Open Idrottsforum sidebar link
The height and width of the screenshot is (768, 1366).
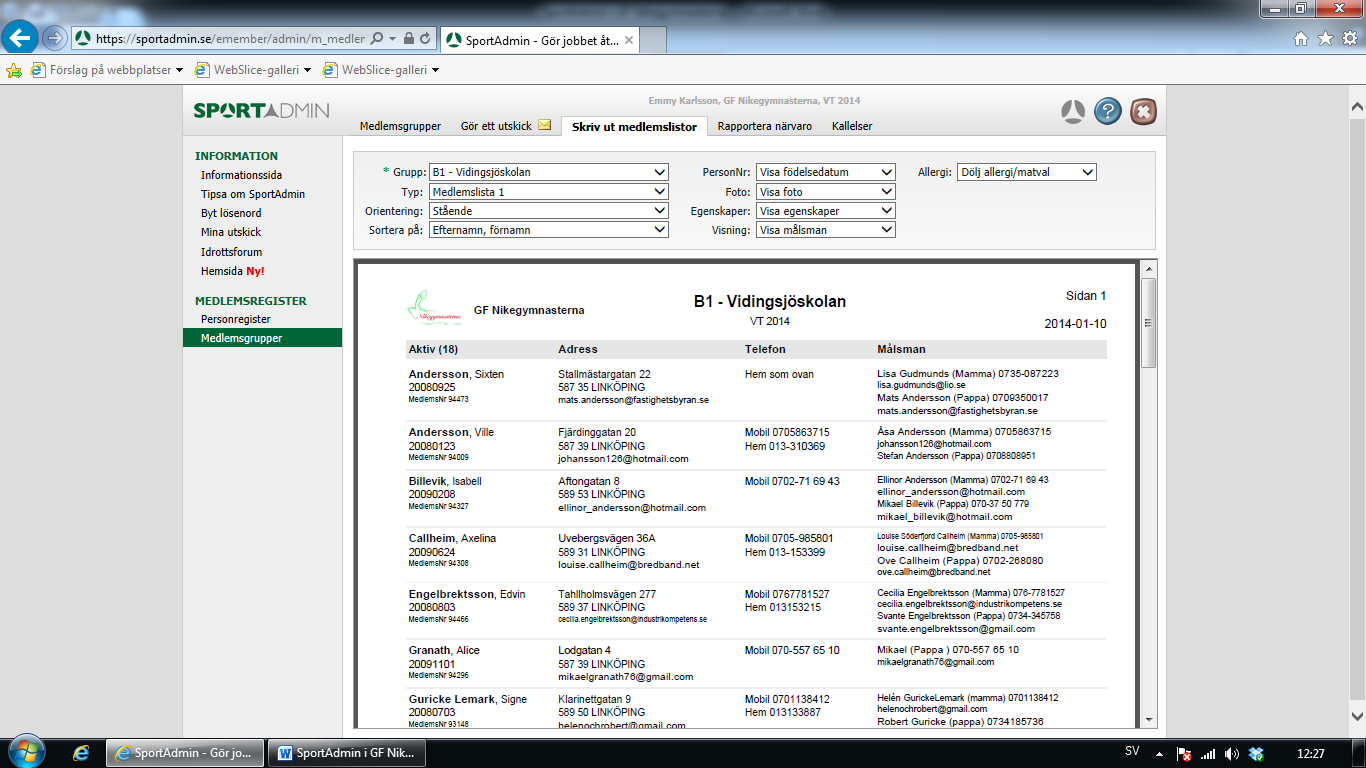tap(231, 252)
